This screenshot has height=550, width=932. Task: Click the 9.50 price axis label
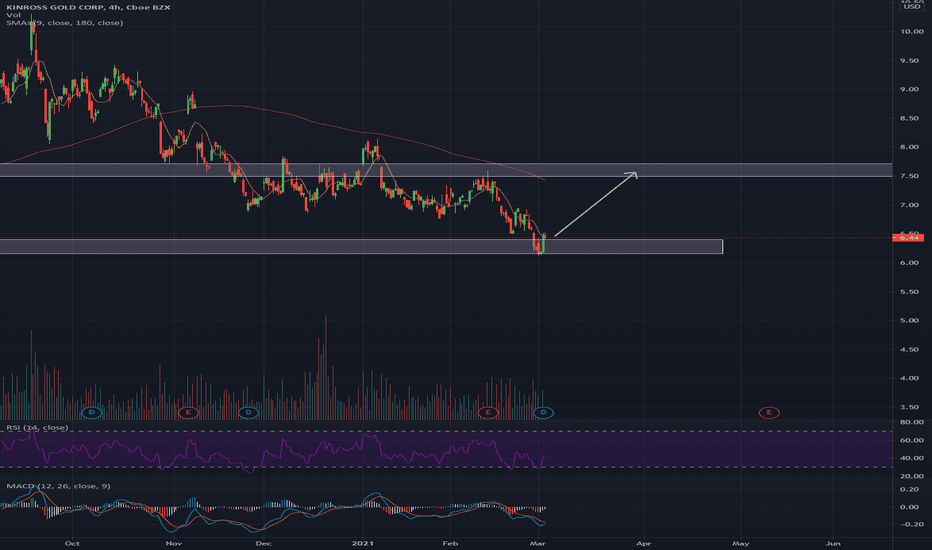911,60
